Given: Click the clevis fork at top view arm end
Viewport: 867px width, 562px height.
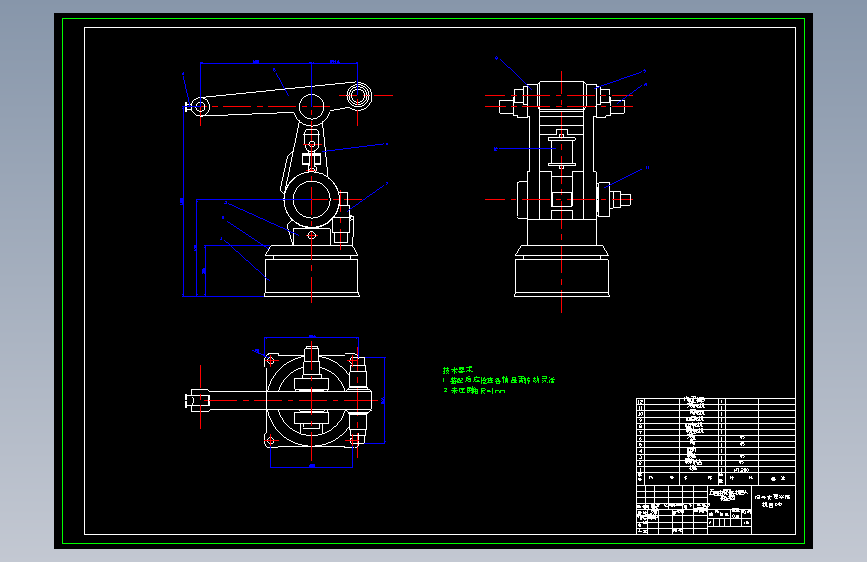Looking at the screenshot, I should point(197,400).
